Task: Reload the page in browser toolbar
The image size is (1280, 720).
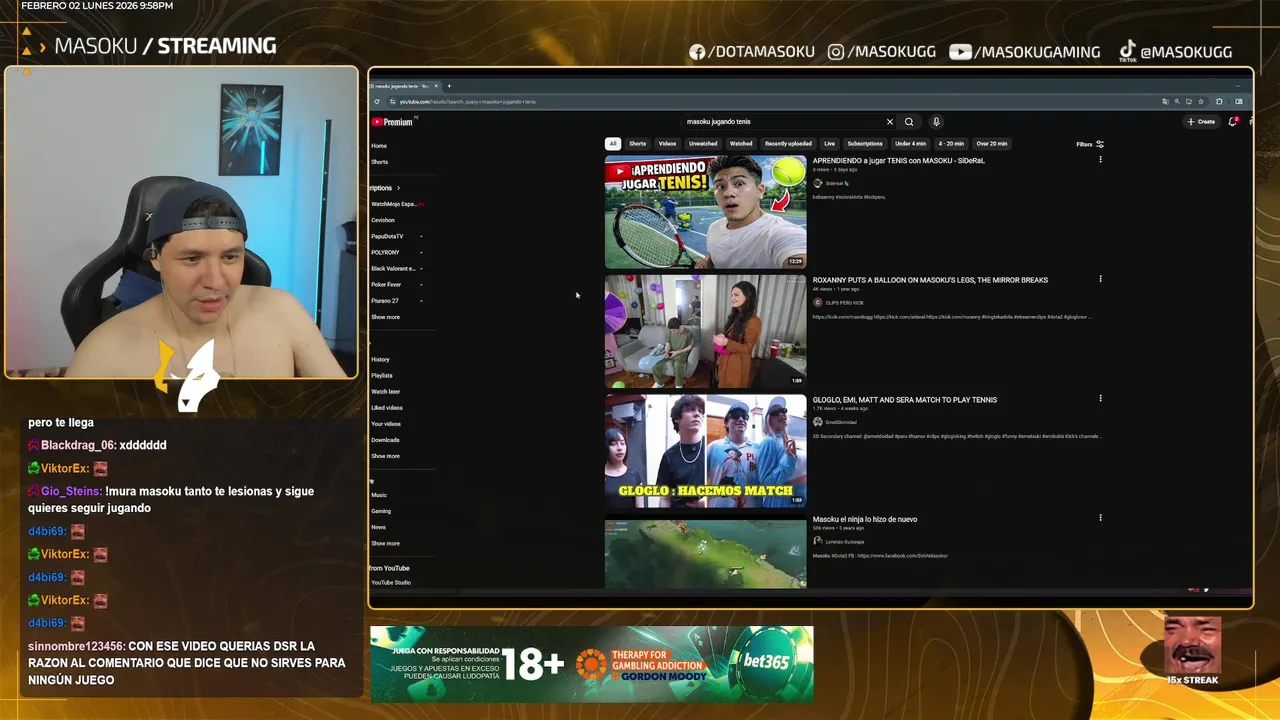Action: [x=377, y=101]
